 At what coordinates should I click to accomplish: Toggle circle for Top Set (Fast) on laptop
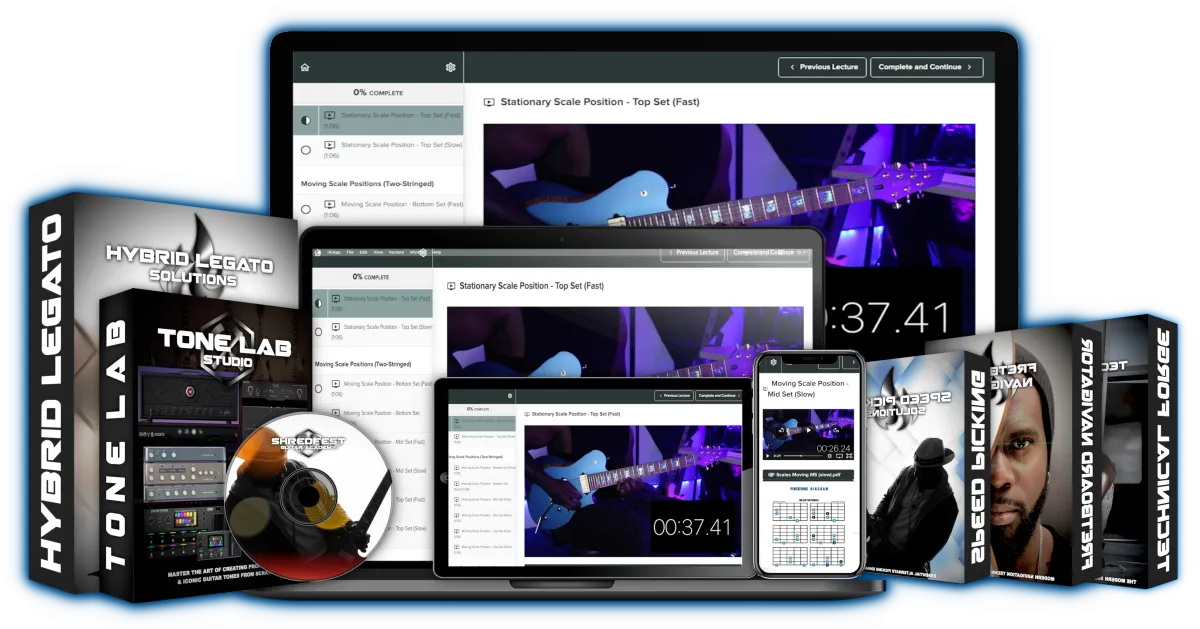coord(319,303)
